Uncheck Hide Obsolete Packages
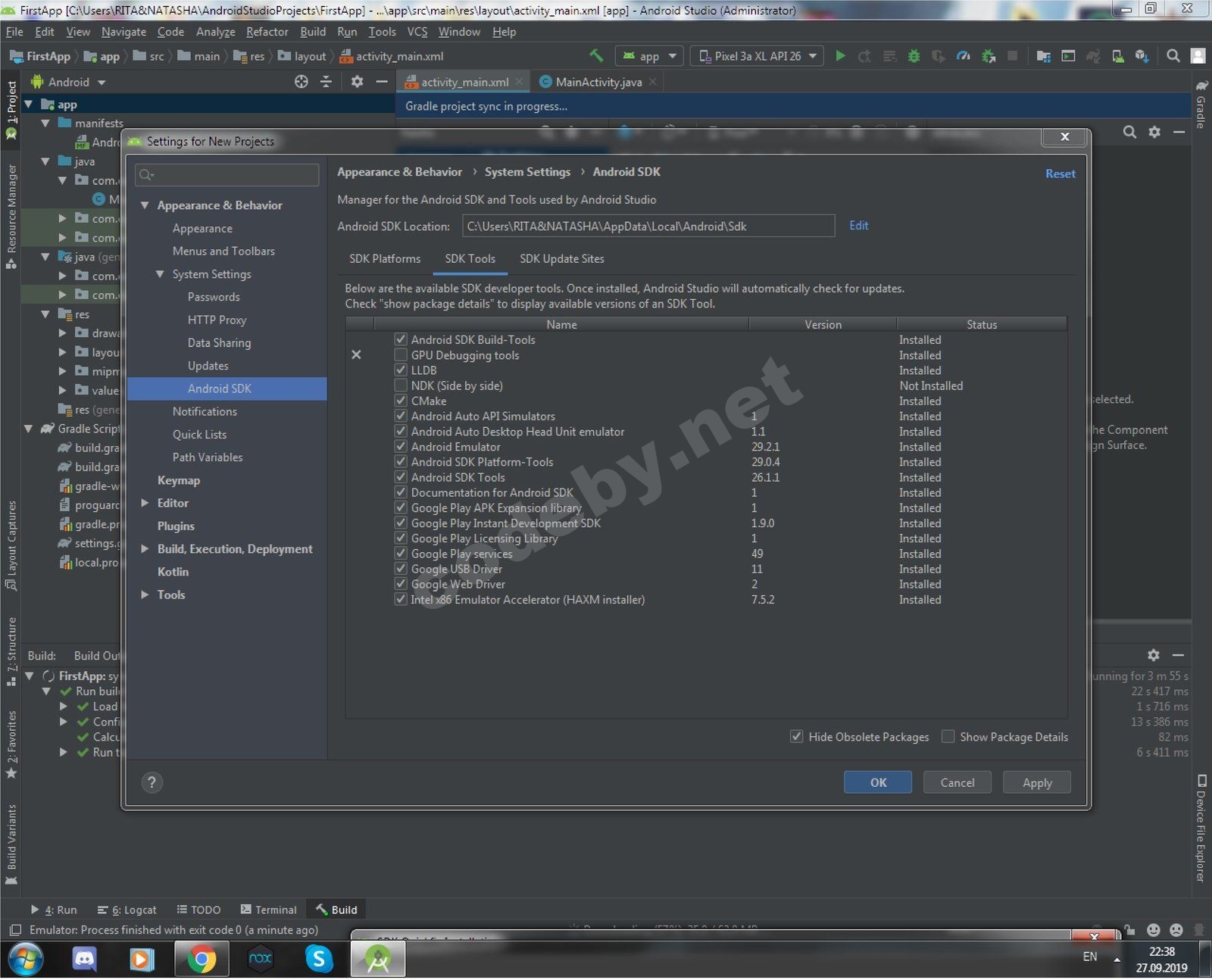The width and height of the screenshot is (1212, 980). 796,737
